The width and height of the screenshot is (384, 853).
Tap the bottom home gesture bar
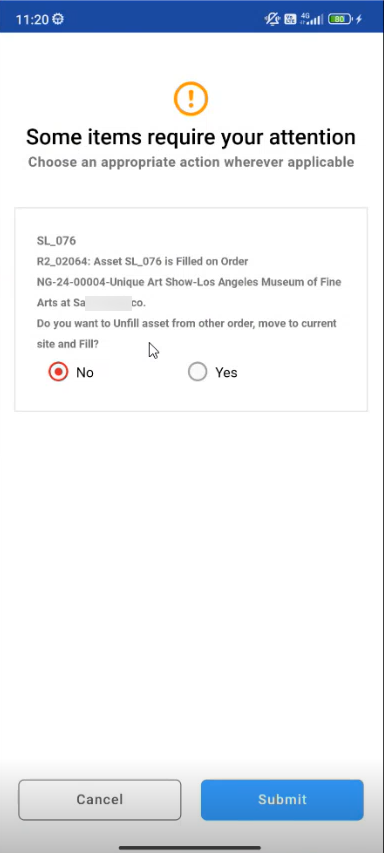click(x=190, y=847)
